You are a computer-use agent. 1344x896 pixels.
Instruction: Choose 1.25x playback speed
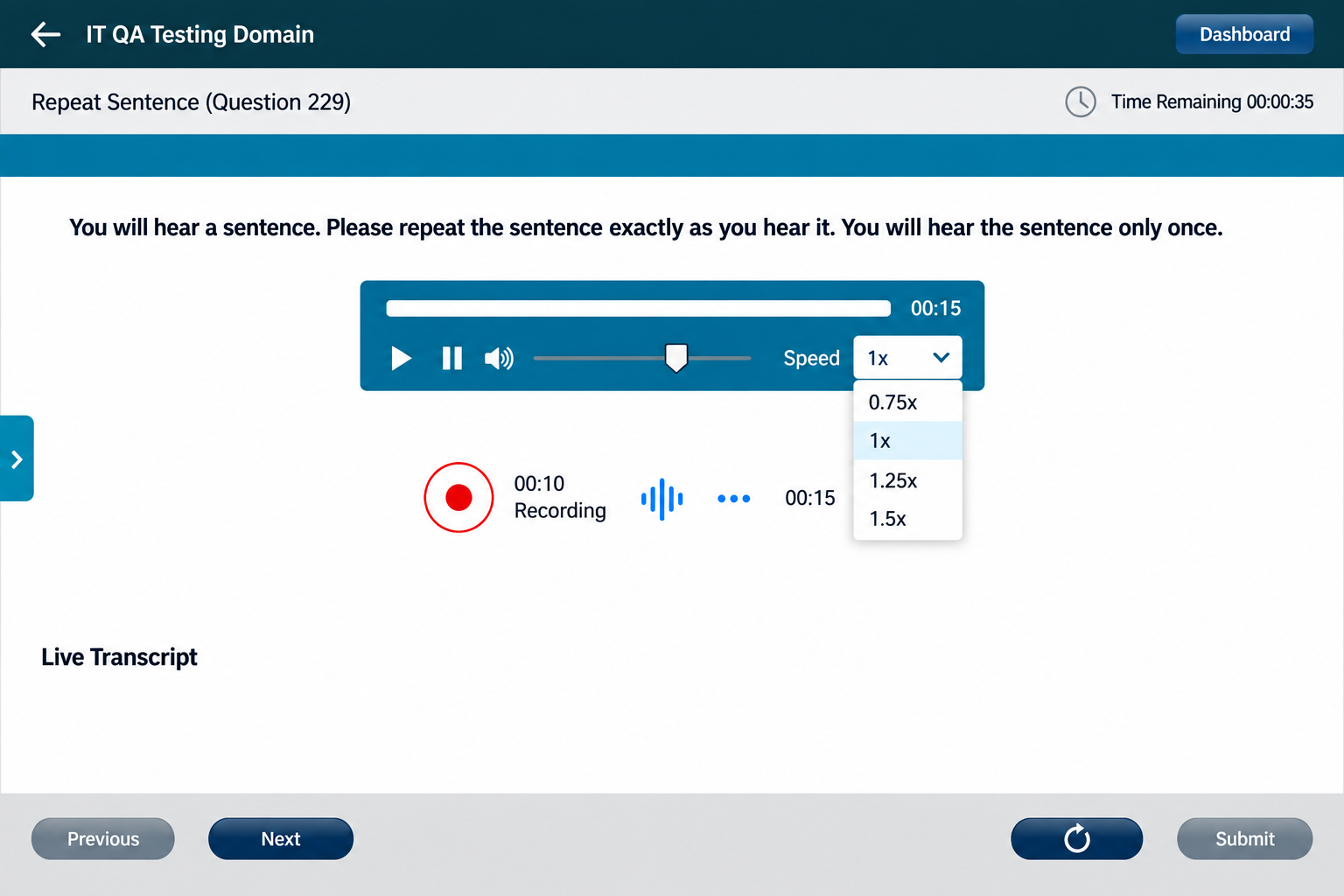click(x=907, y=480)
